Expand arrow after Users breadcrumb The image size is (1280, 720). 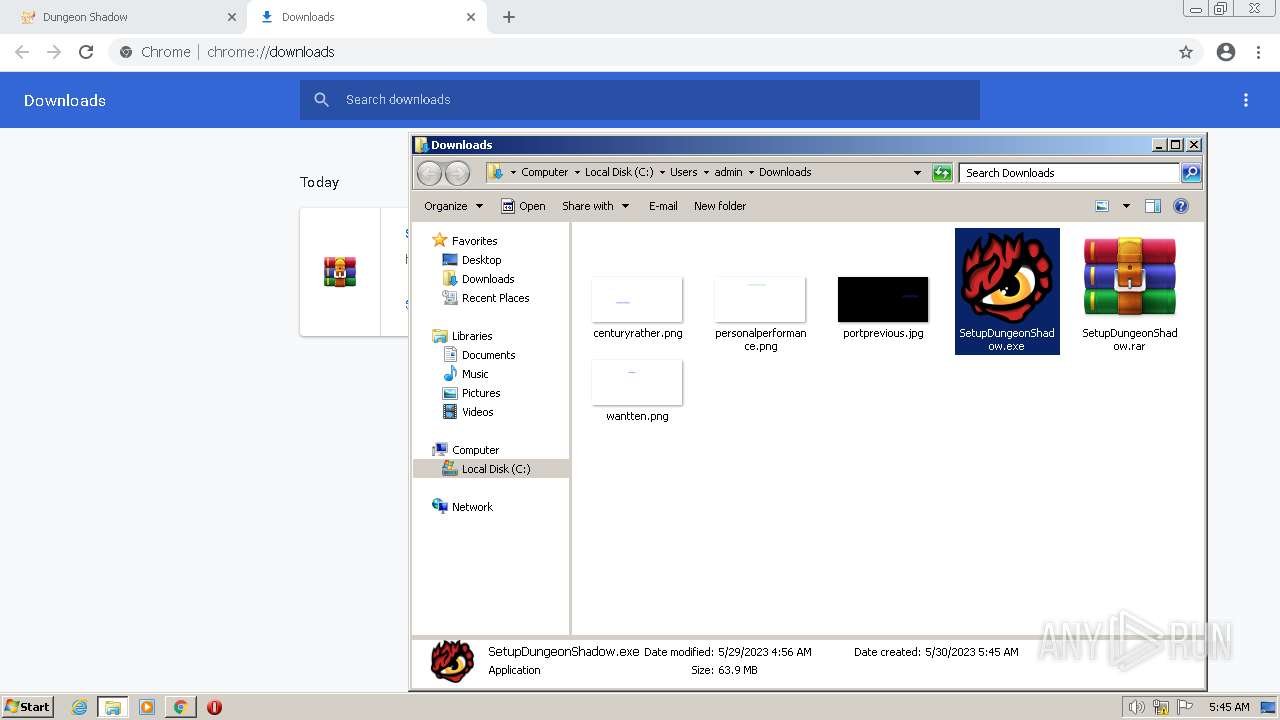706,172
